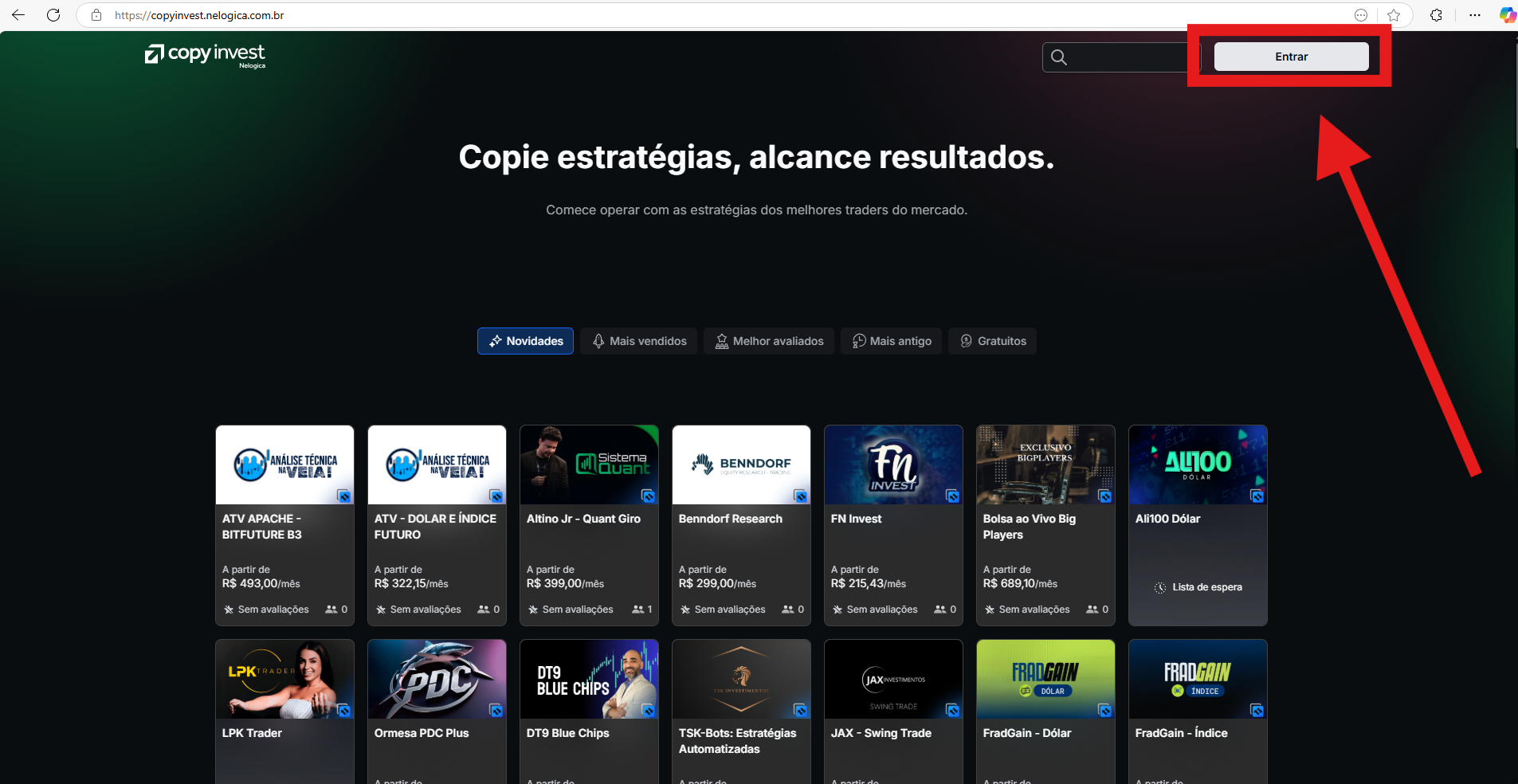The width and height of the screenshot is (1518, 784).
Task: Click price R$ 215,43/mês
Action: coord(869,584)
